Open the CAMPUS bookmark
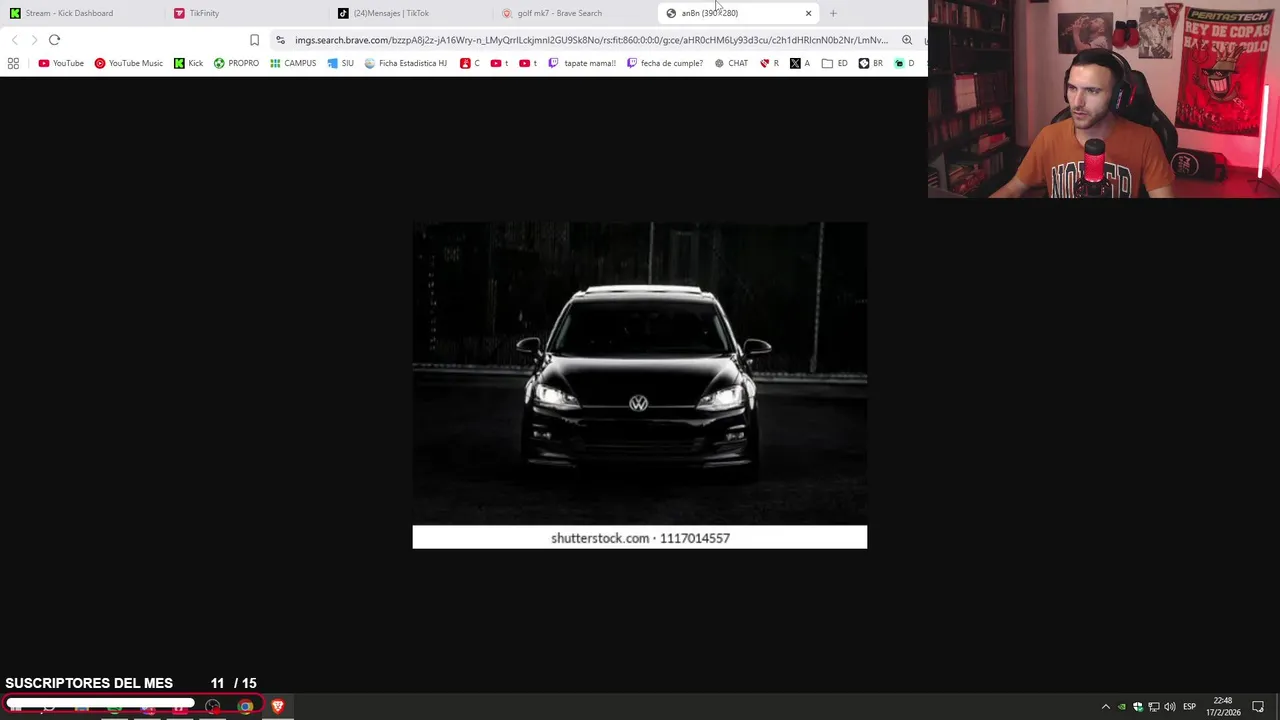The image size is (1280, 720). pyautogui.click(x=293, y=63)
